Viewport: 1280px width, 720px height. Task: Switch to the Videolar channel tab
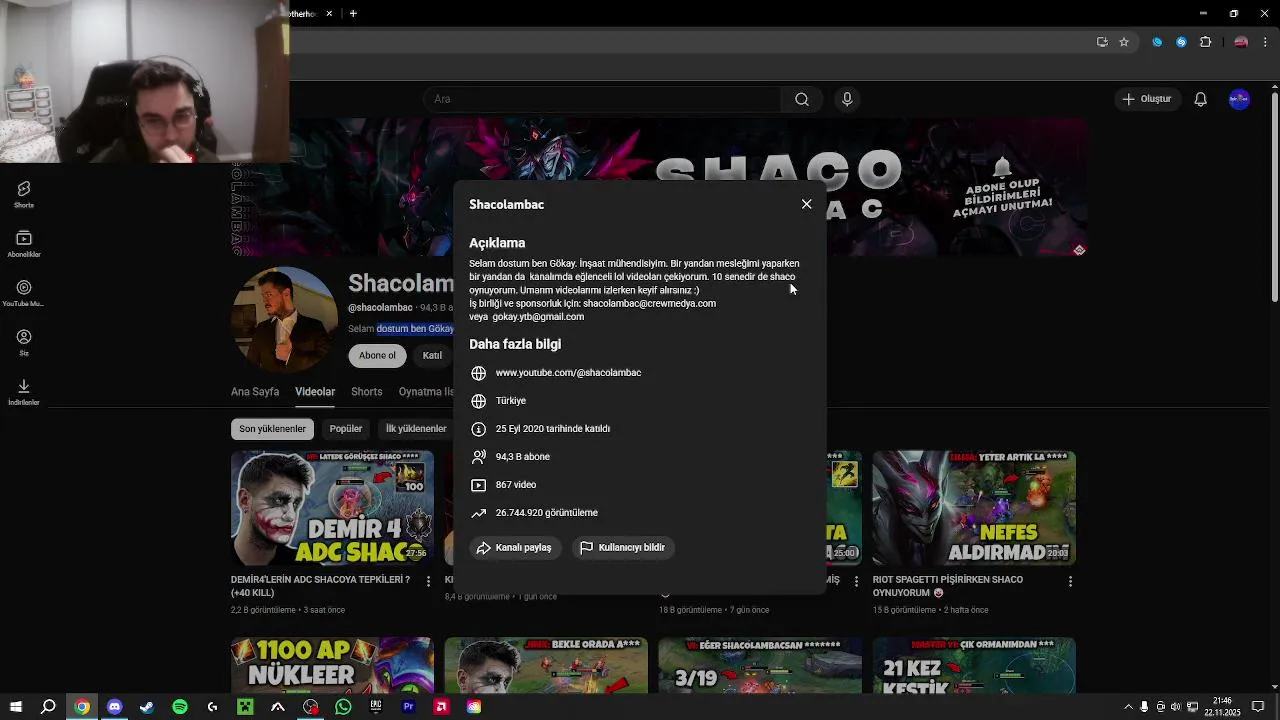[x=315, y=392]
